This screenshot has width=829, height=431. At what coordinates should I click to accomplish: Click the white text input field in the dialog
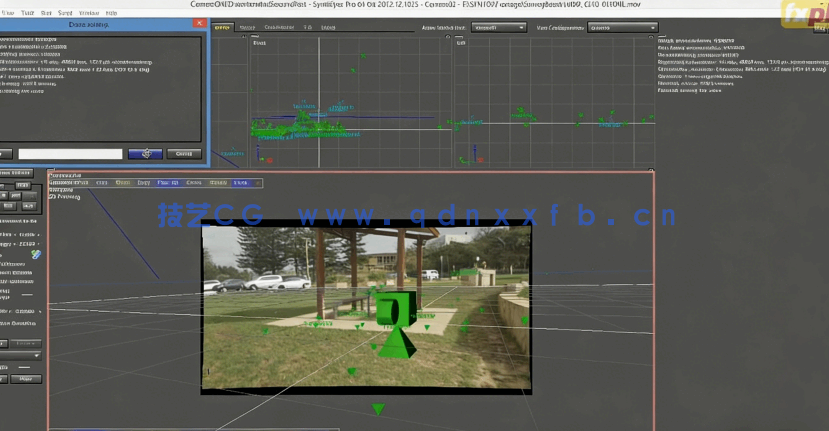tap(70, 154)
